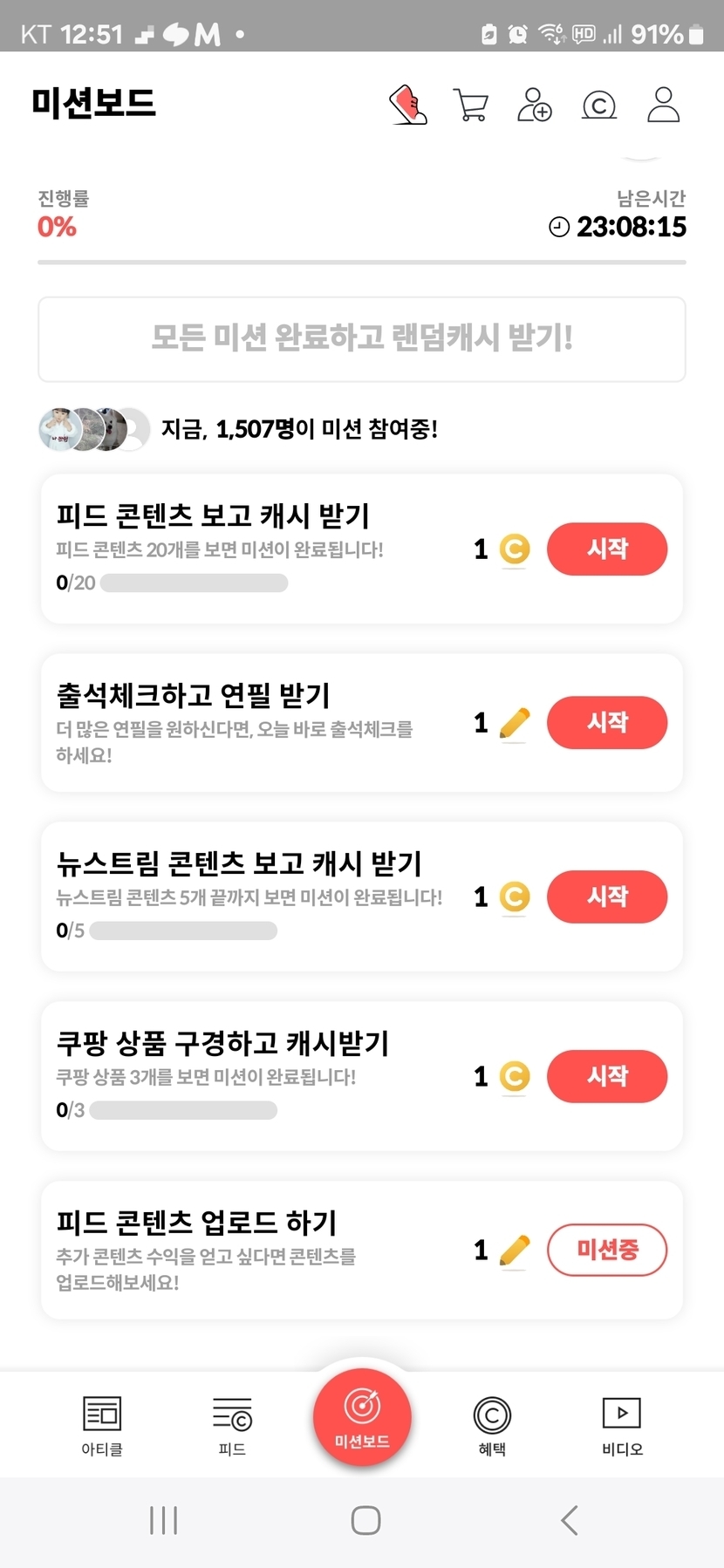Tap 모든 미션 완료하고 랜덤캐시 받기 banner
The width and height of the screenshot is (724, 1568).
coord(362,338)
